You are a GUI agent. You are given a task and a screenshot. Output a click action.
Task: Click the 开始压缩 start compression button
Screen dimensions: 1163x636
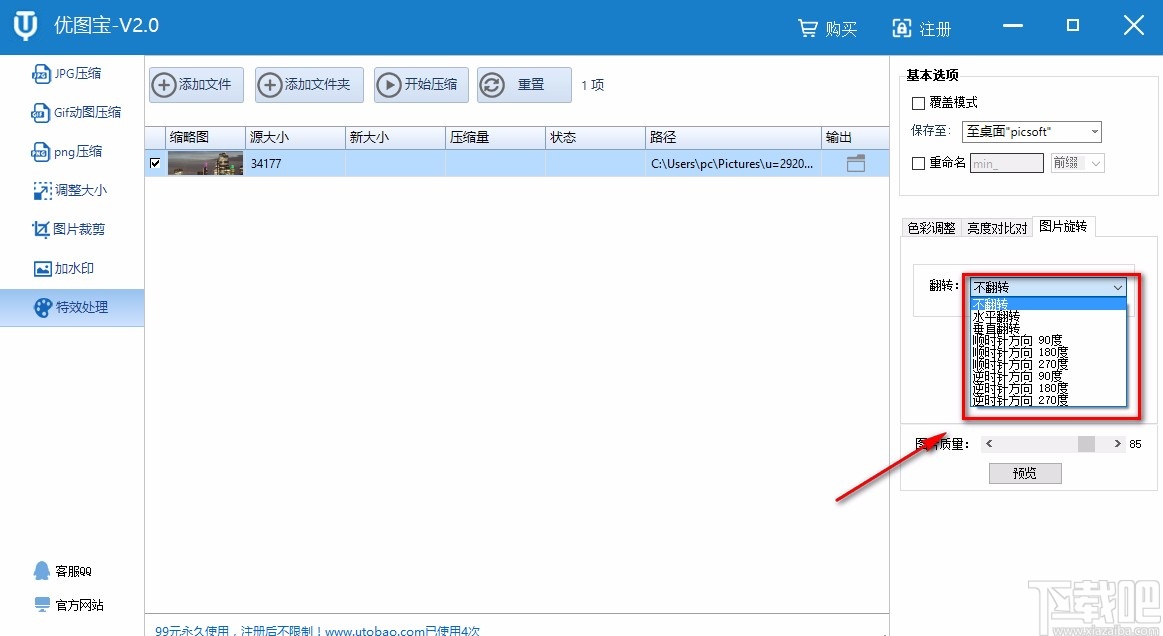pos(420,85)
